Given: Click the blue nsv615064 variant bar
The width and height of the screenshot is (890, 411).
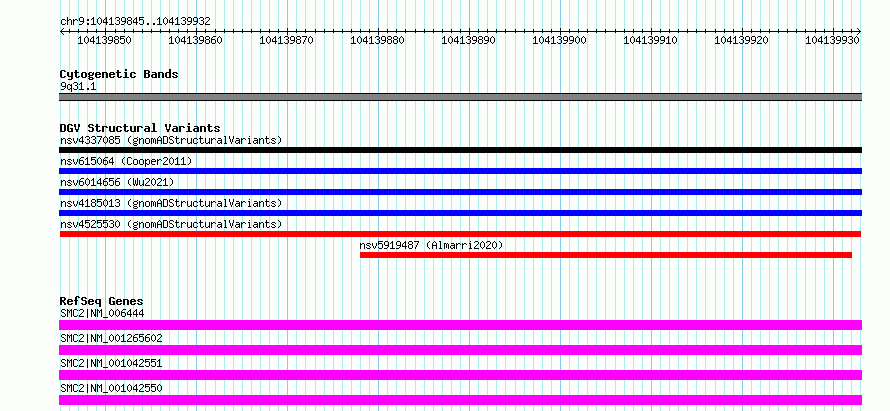Looking at the screenshot, I should (460, 171).
